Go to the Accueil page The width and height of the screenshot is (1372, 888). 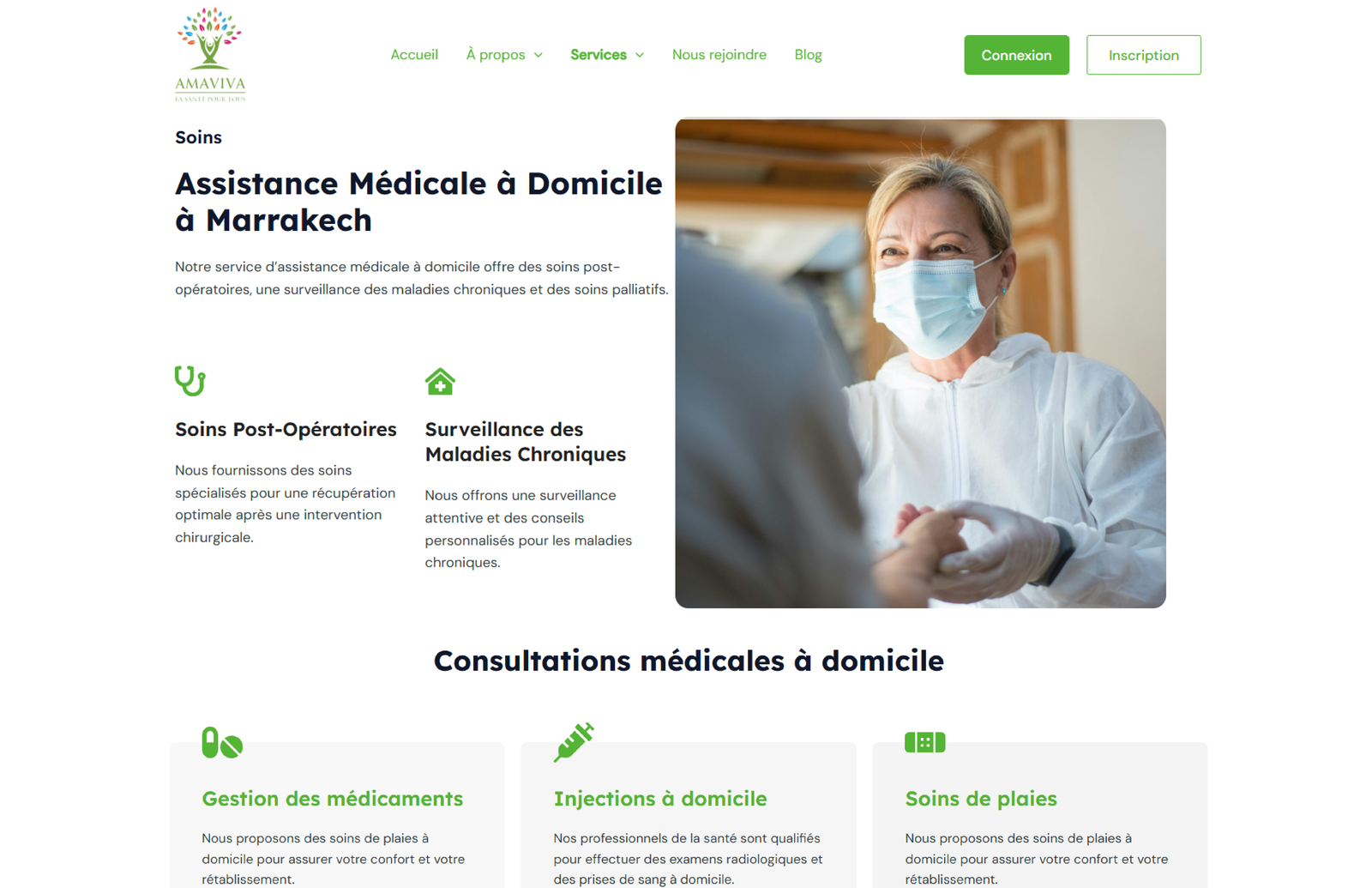coord(414,55)
